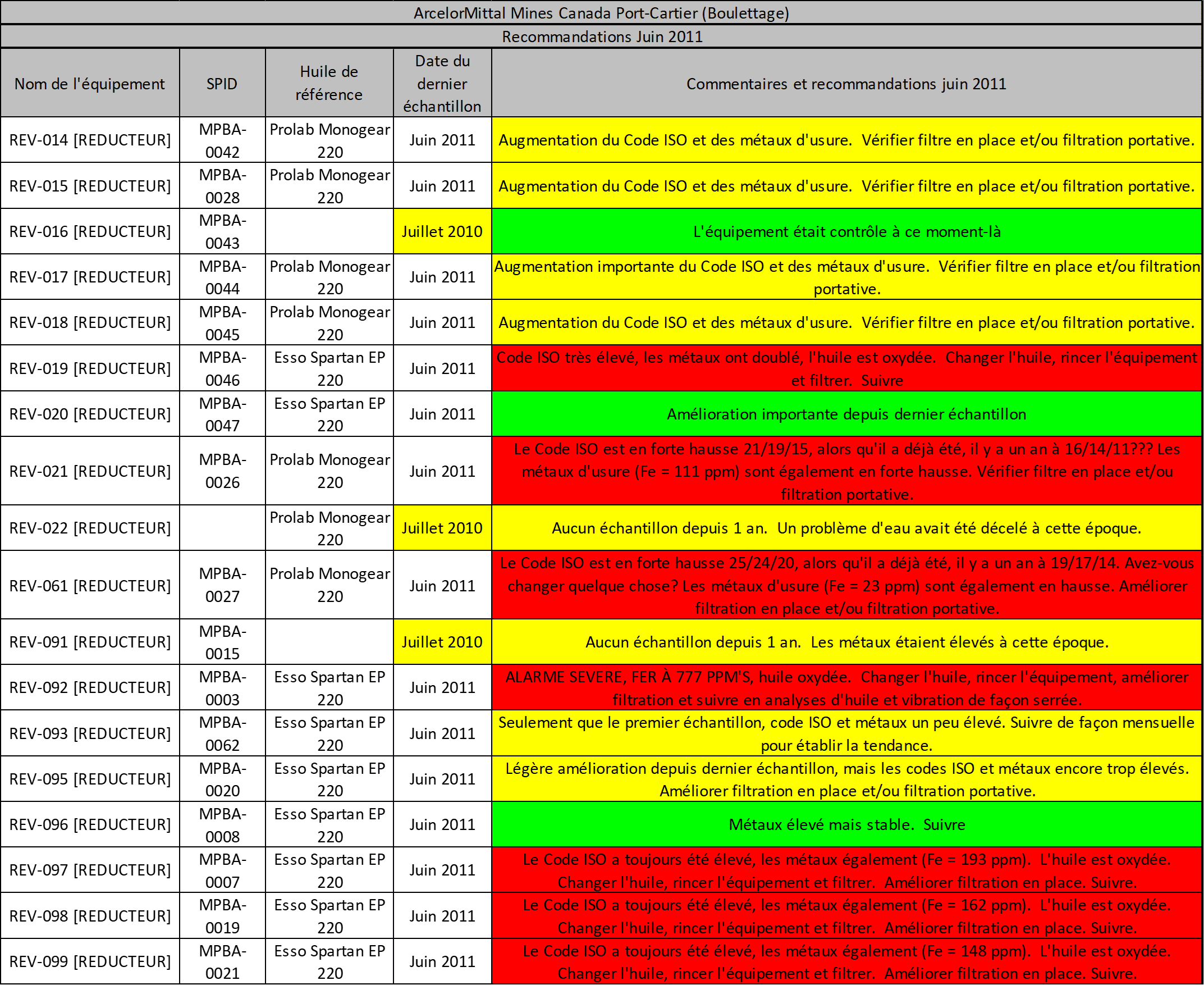Select the red comment with Fe = 148 ppm
Image resolution: width=1204 pixels, height=985 pixels.
tap(846, 961)
